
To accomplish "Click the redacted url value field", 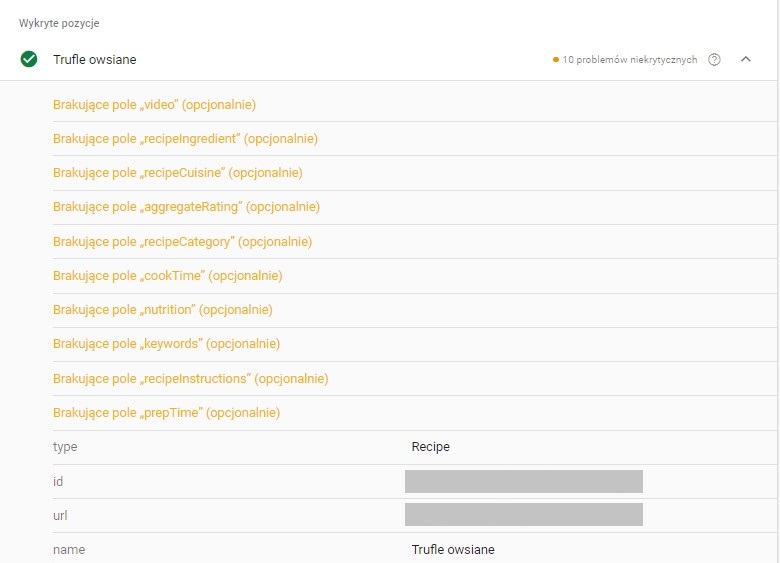I will point(523,515).
